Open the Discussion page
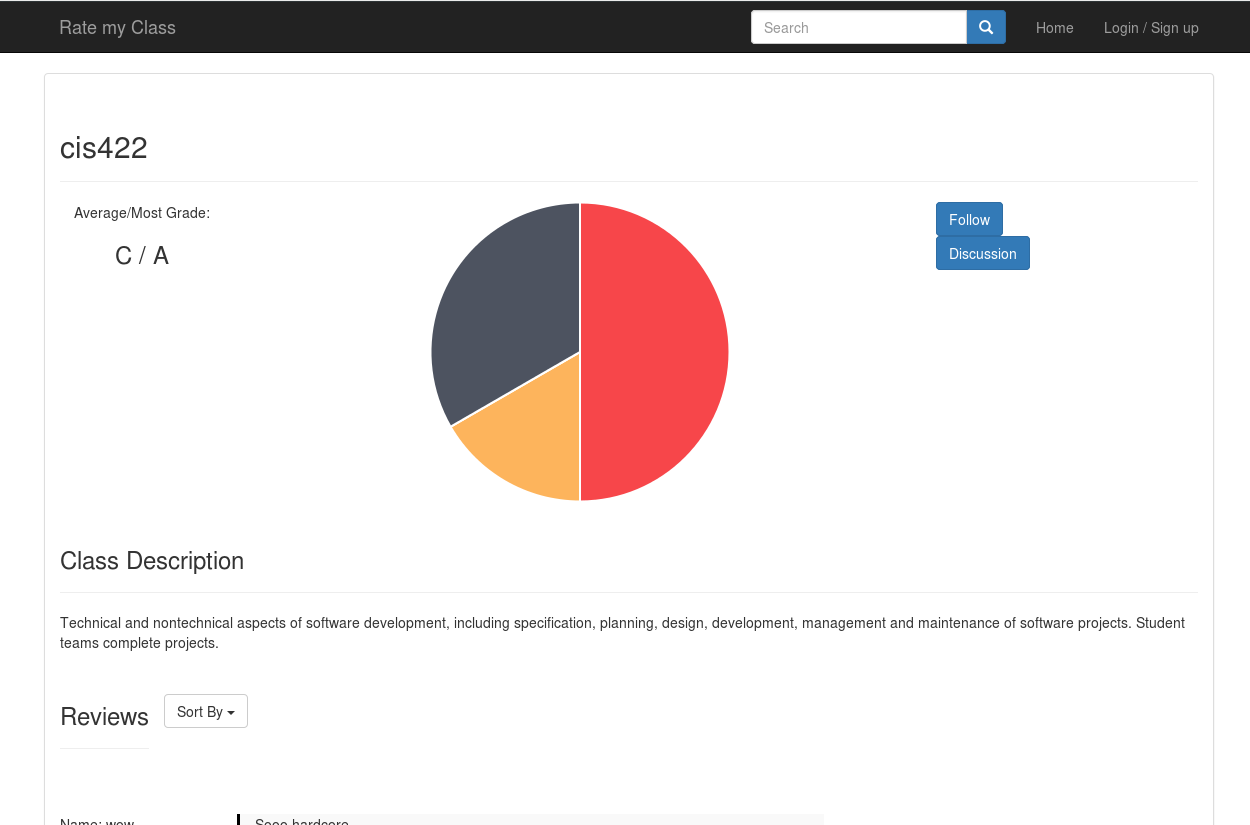This screenshot has height=825, width=1250. tap(982, 253)
